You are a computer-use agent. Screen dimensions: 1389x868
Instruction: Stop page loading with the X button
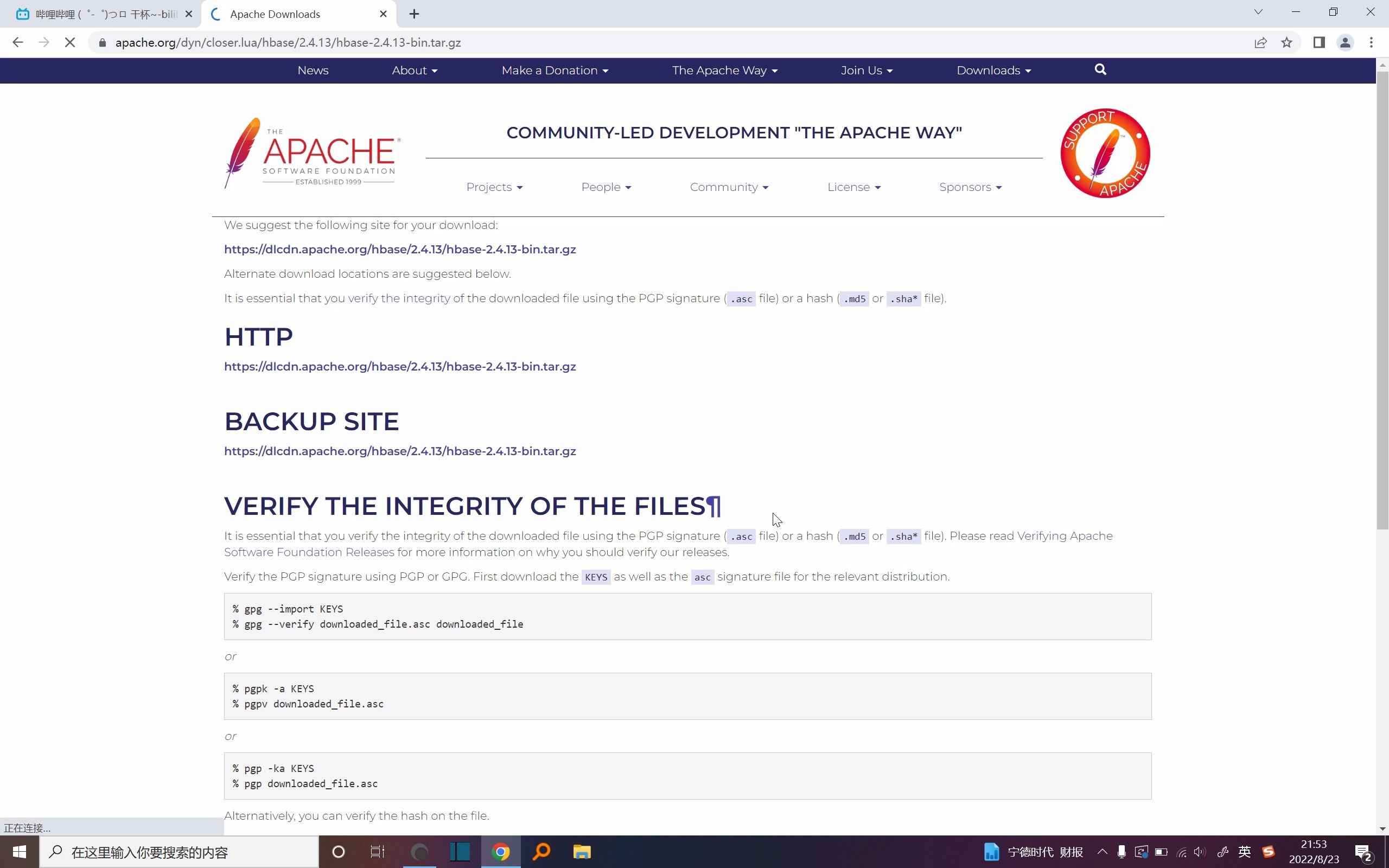click(69, 42)
